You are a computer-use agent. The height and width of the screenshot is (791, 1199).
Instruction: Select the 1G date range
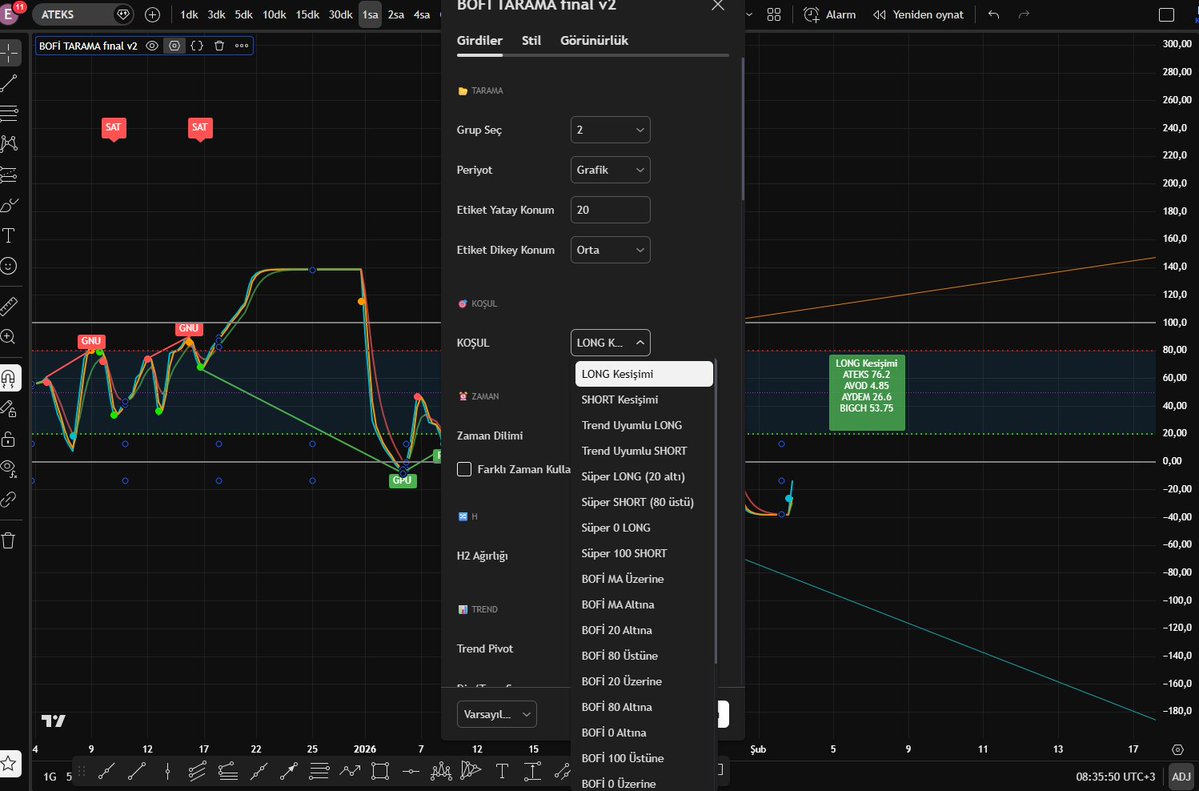[x=50, y=776]
